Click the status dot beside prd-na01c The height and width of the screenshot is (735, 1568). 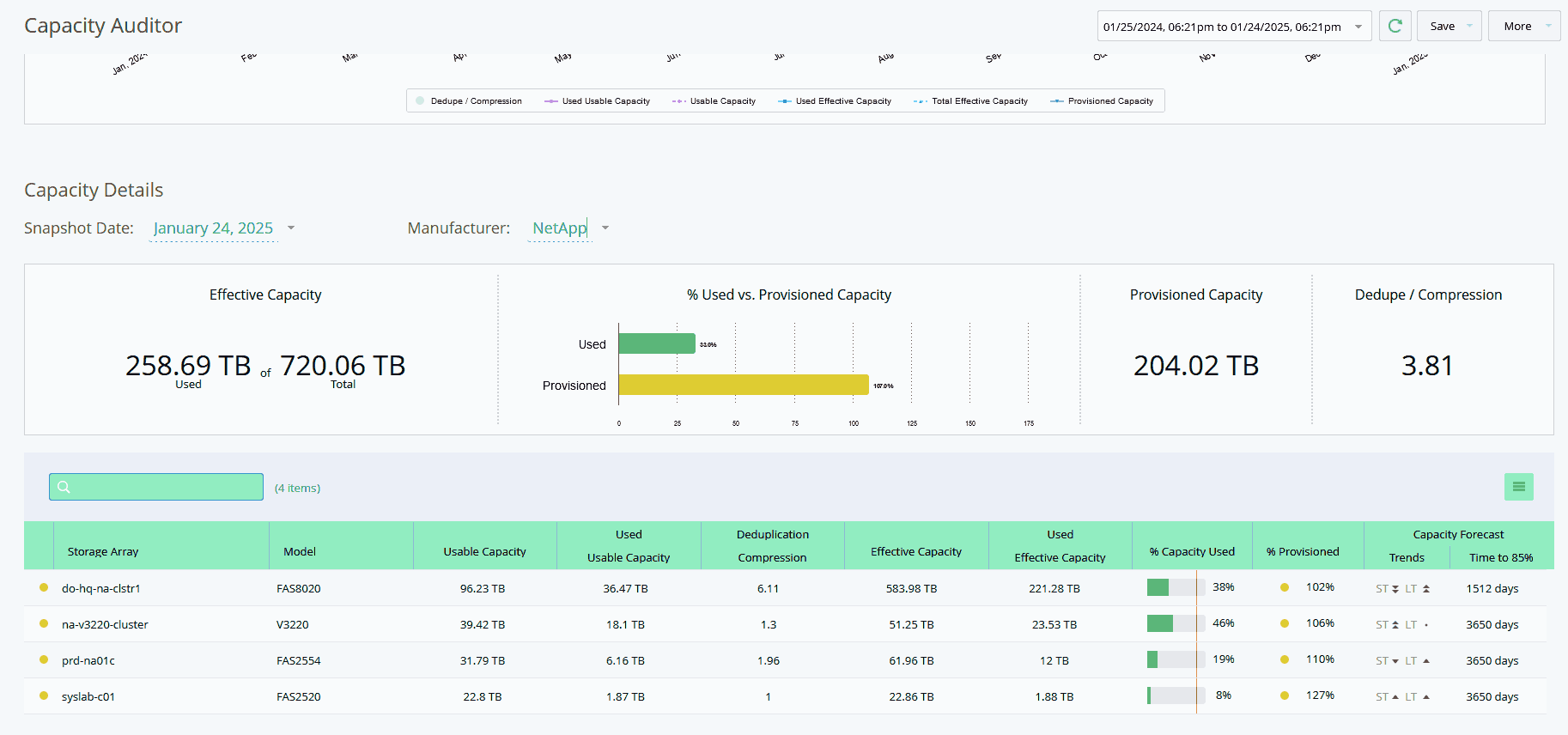(x=44, y=659)
